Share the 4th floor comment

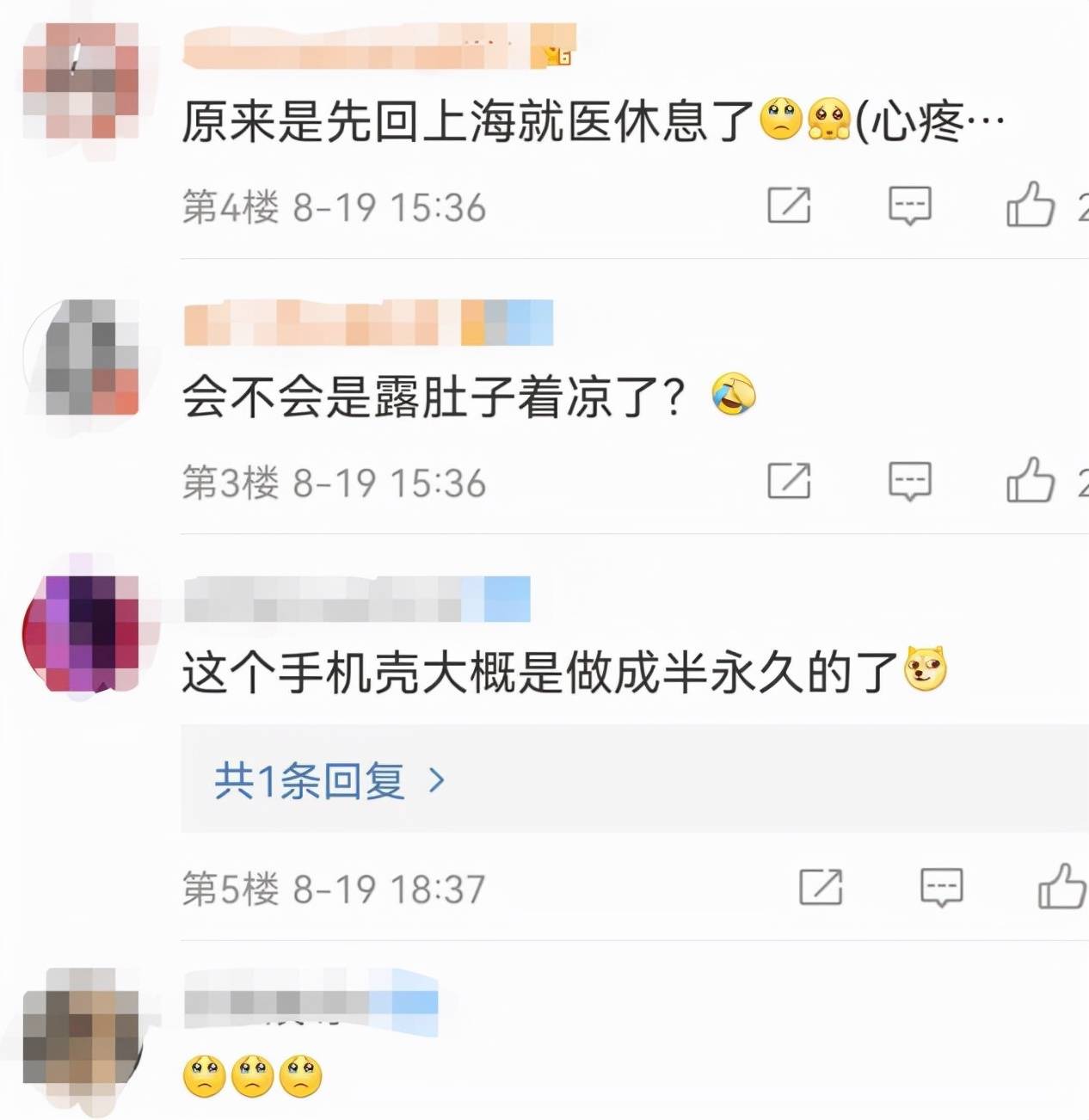tap(789, 205)
